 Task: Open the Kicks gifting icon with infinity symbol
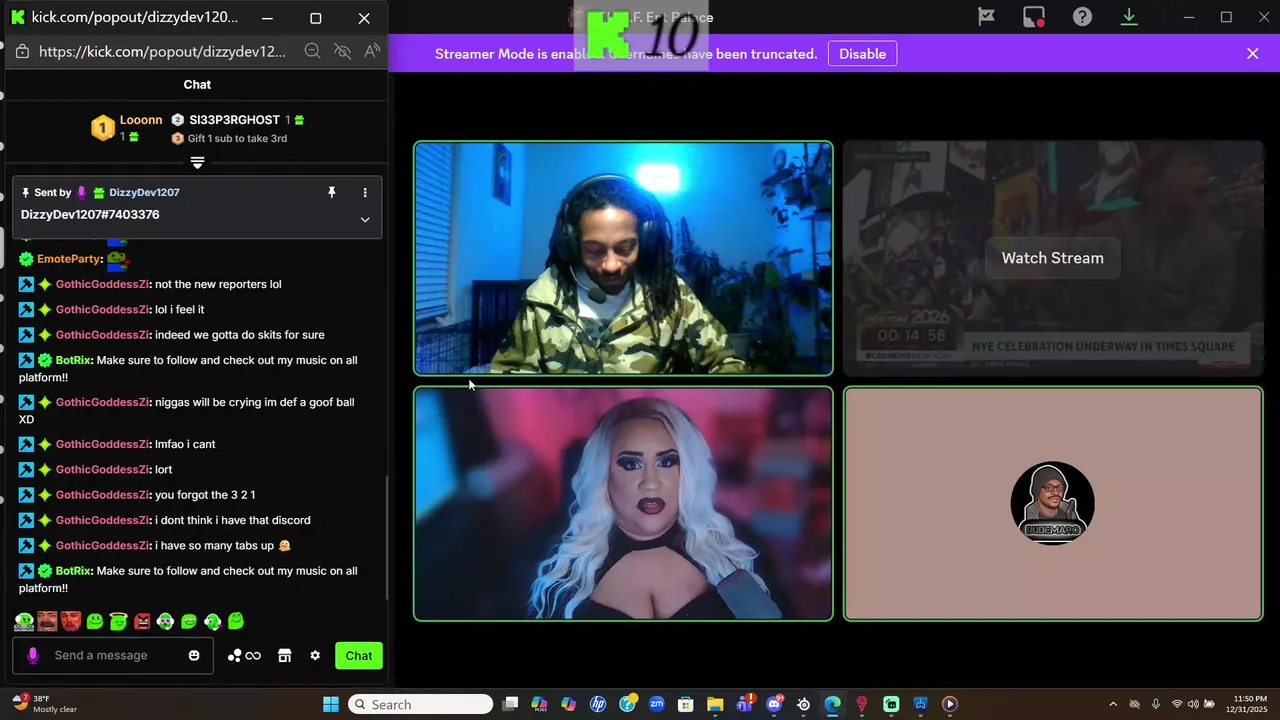pos(244,656)
